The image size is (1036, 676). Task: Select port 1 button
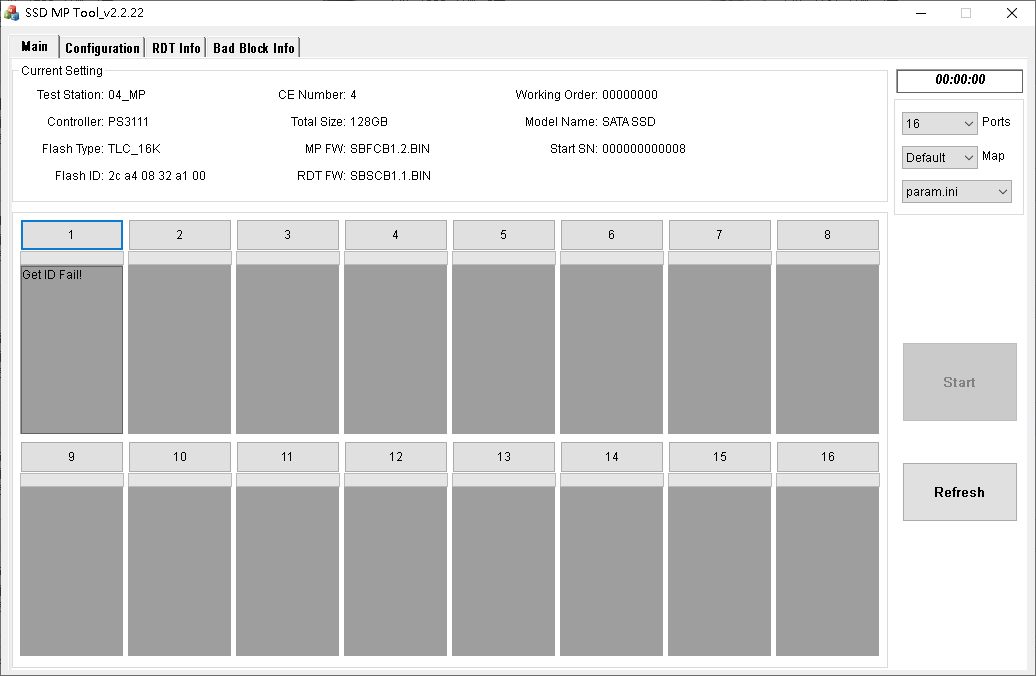point(72,235)
